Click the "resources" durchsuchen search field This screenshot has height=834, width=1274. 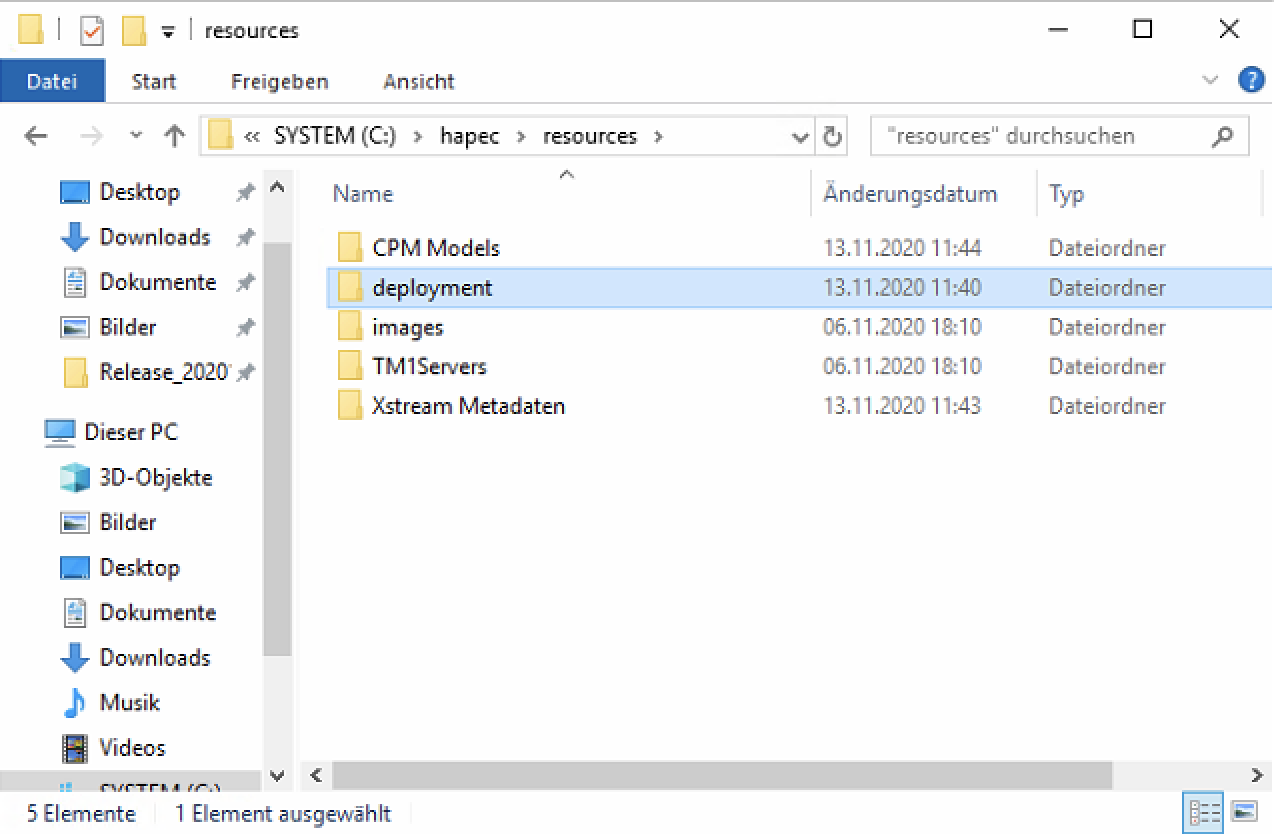[x=1040, y=137]
